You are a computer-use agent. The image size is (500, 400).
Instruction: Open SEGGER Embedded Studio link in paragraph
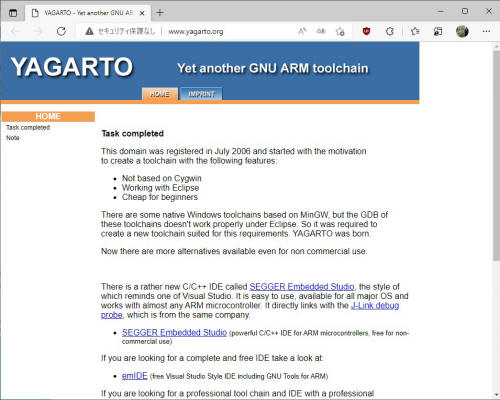click(x=302, y=287)
